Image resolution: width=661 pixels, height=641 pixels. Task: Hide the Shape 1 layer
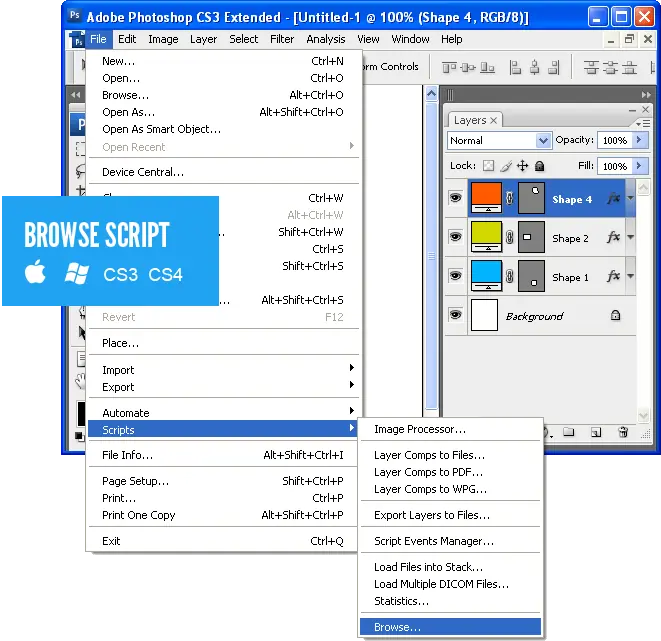(455, 276)
